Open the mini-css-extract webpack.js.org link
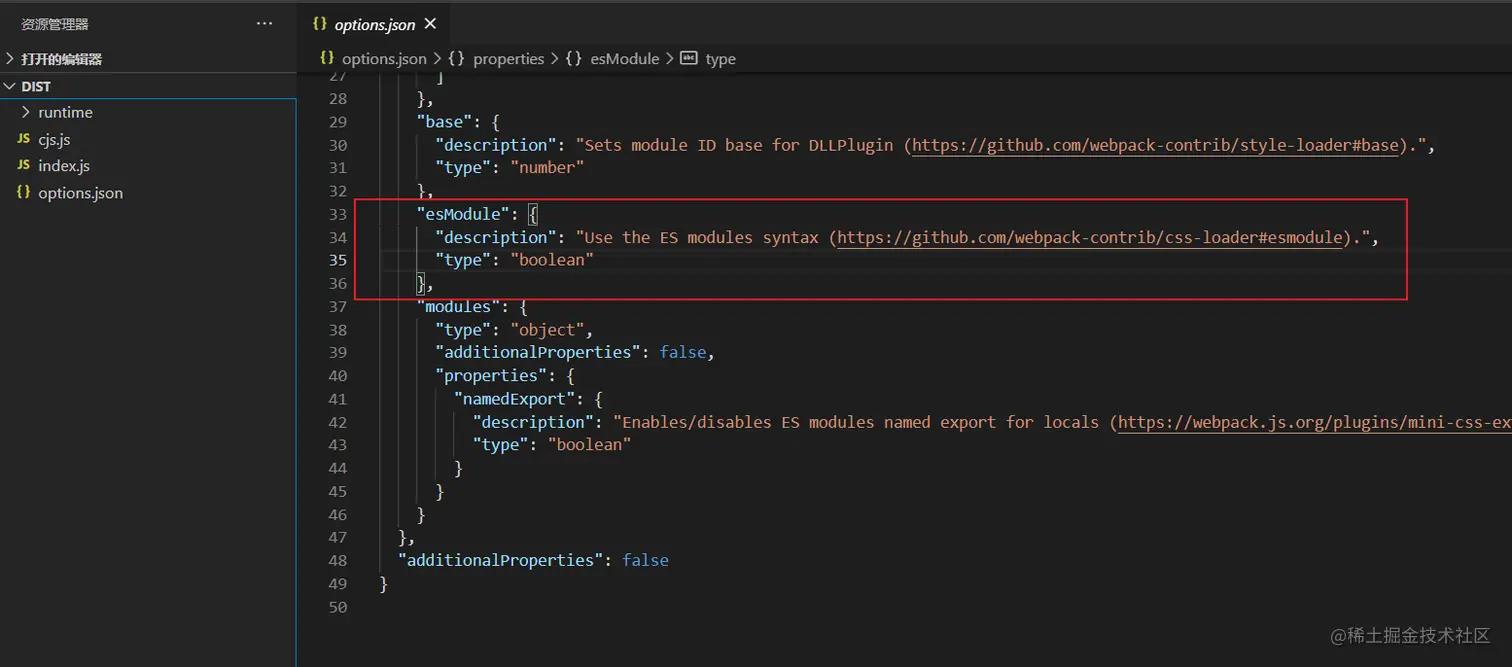 pyautogui.click(x=1315, y=422)
